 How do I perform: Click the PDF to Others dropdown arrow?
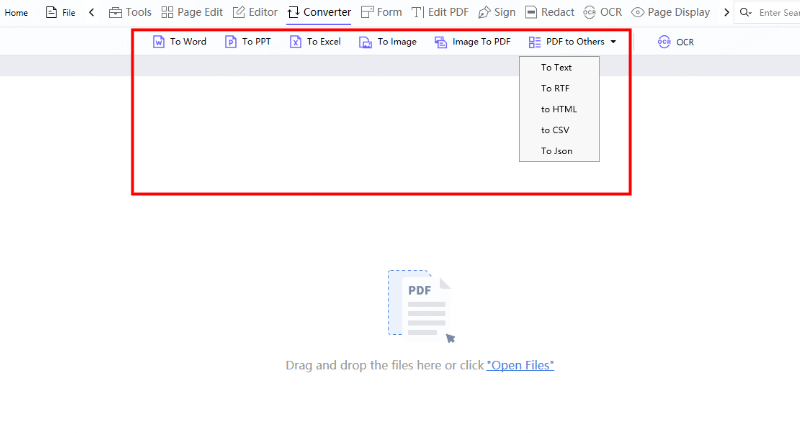pyautogui.click(x=613, y=42)
